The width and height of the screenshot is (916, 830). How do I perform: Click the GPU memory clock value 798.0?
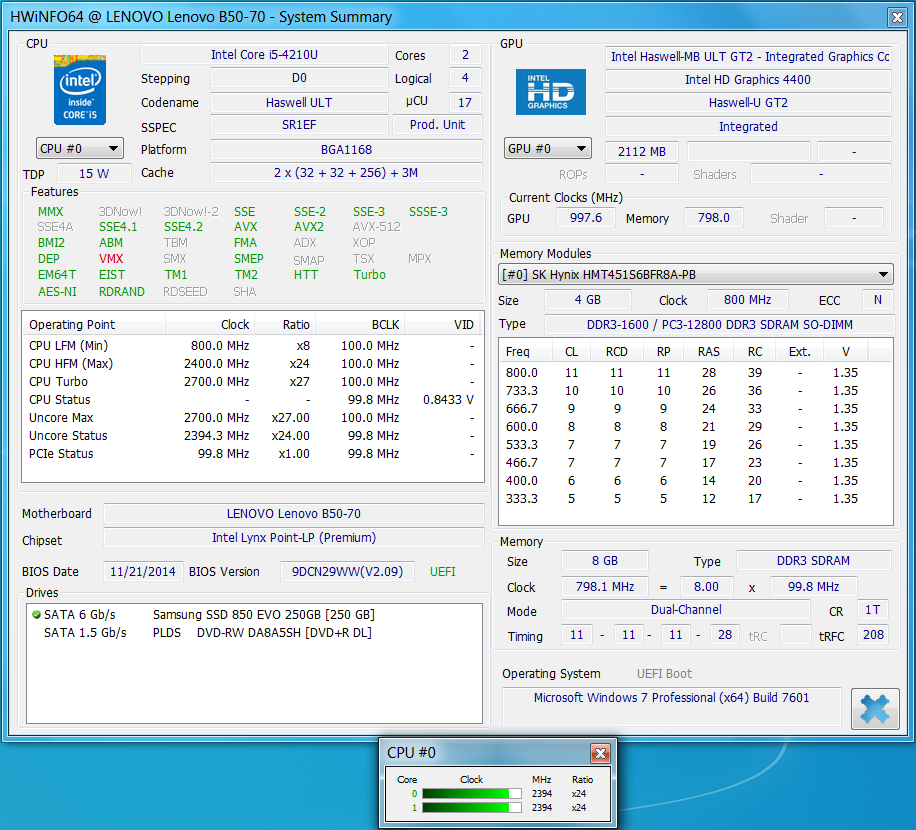pyautogui.click(x=714, y=218)
